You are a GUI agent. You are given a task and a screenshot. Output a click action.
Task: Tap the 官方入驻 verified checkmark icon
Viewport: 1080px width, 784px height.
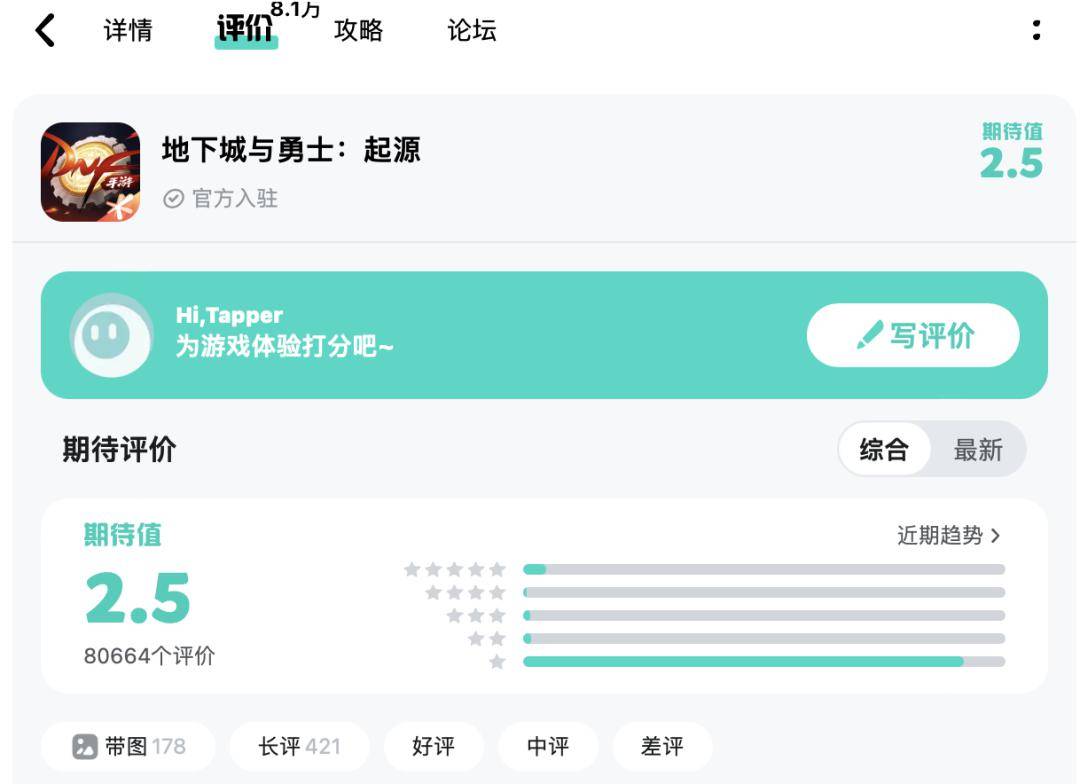(174, 199)
